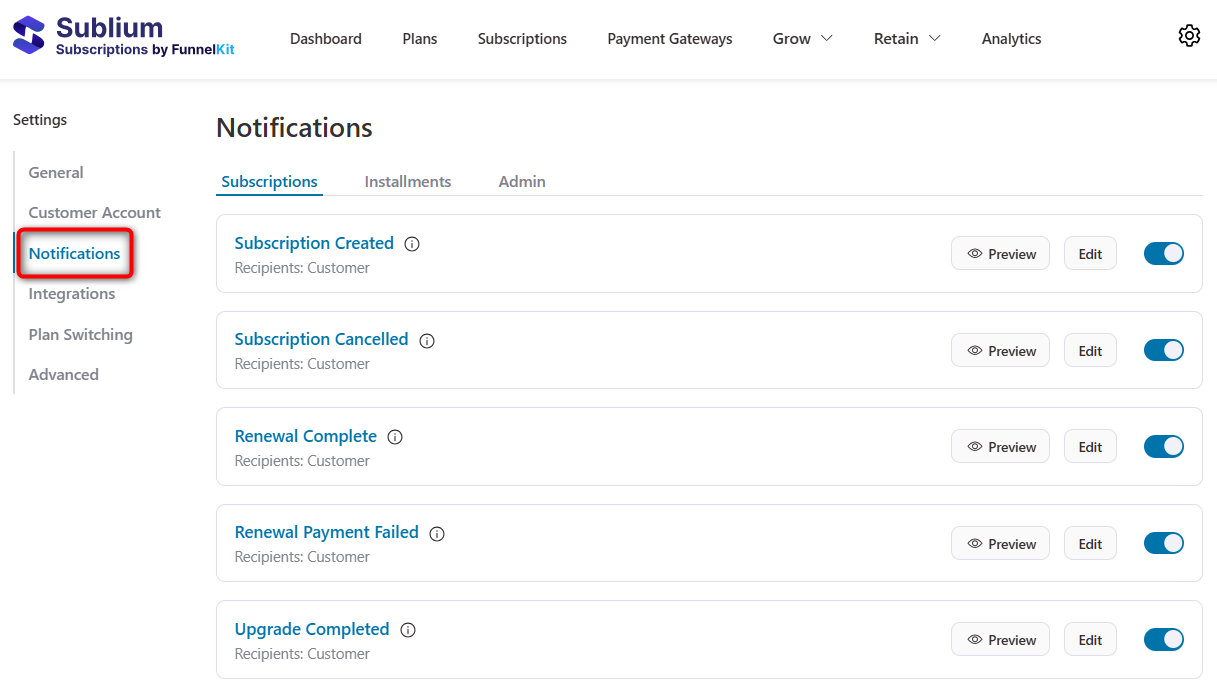The image size is (1217, 694).
Task: Open the Renewal Complete title link
Action: click(305, 436)
